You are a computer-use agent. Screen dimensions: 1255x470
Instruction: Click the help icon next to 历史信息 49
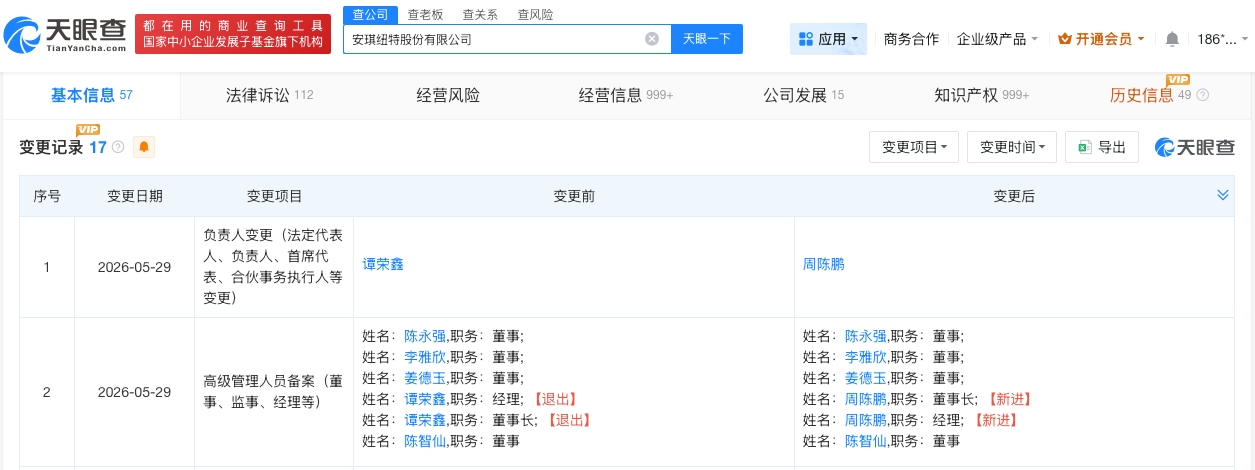pos(1202,95)
